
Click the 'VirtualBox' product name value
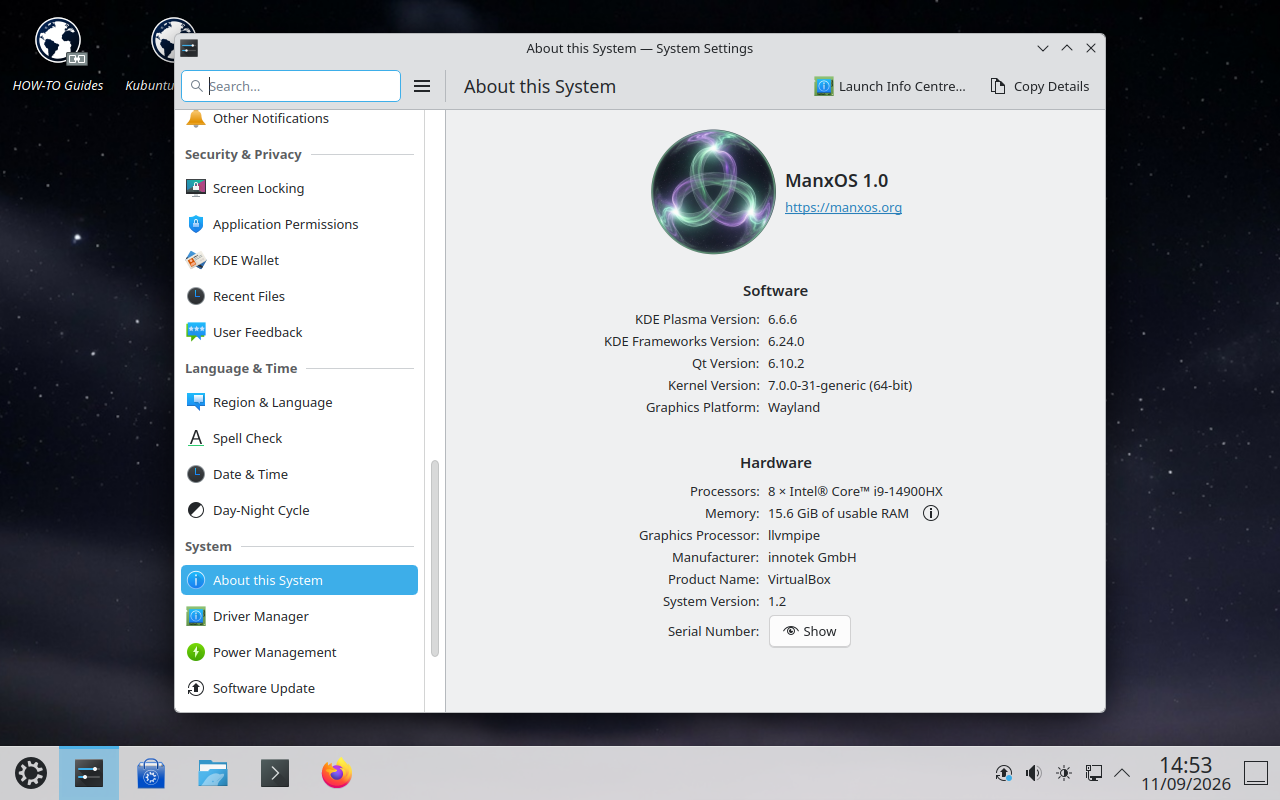pos(799,579)
